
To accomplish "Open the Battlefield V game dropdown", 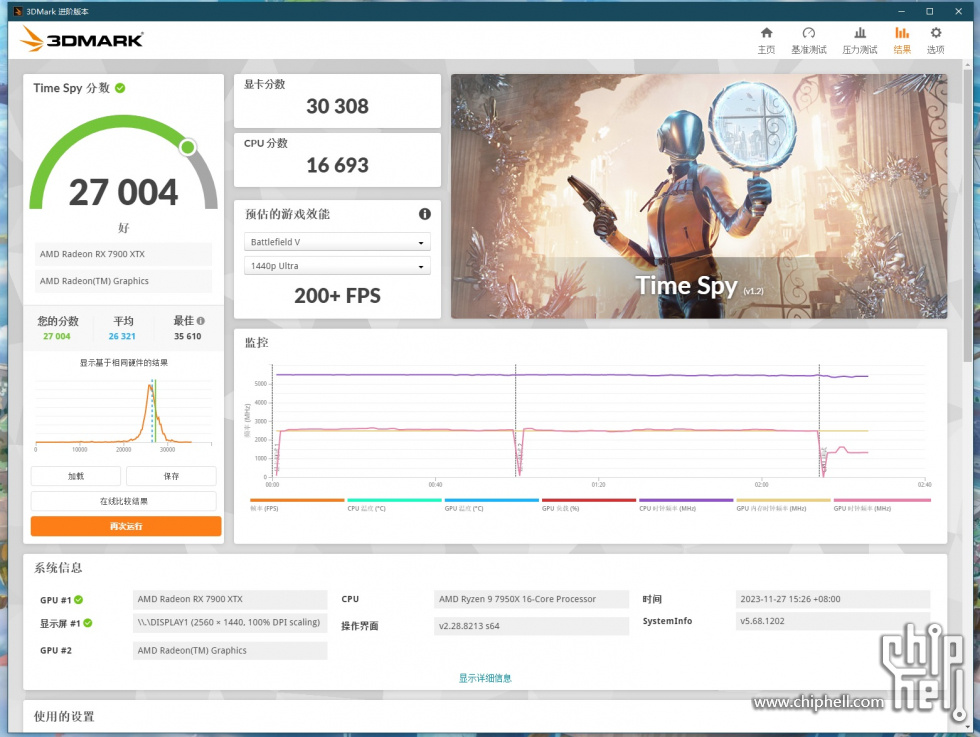I will point(337,242).
